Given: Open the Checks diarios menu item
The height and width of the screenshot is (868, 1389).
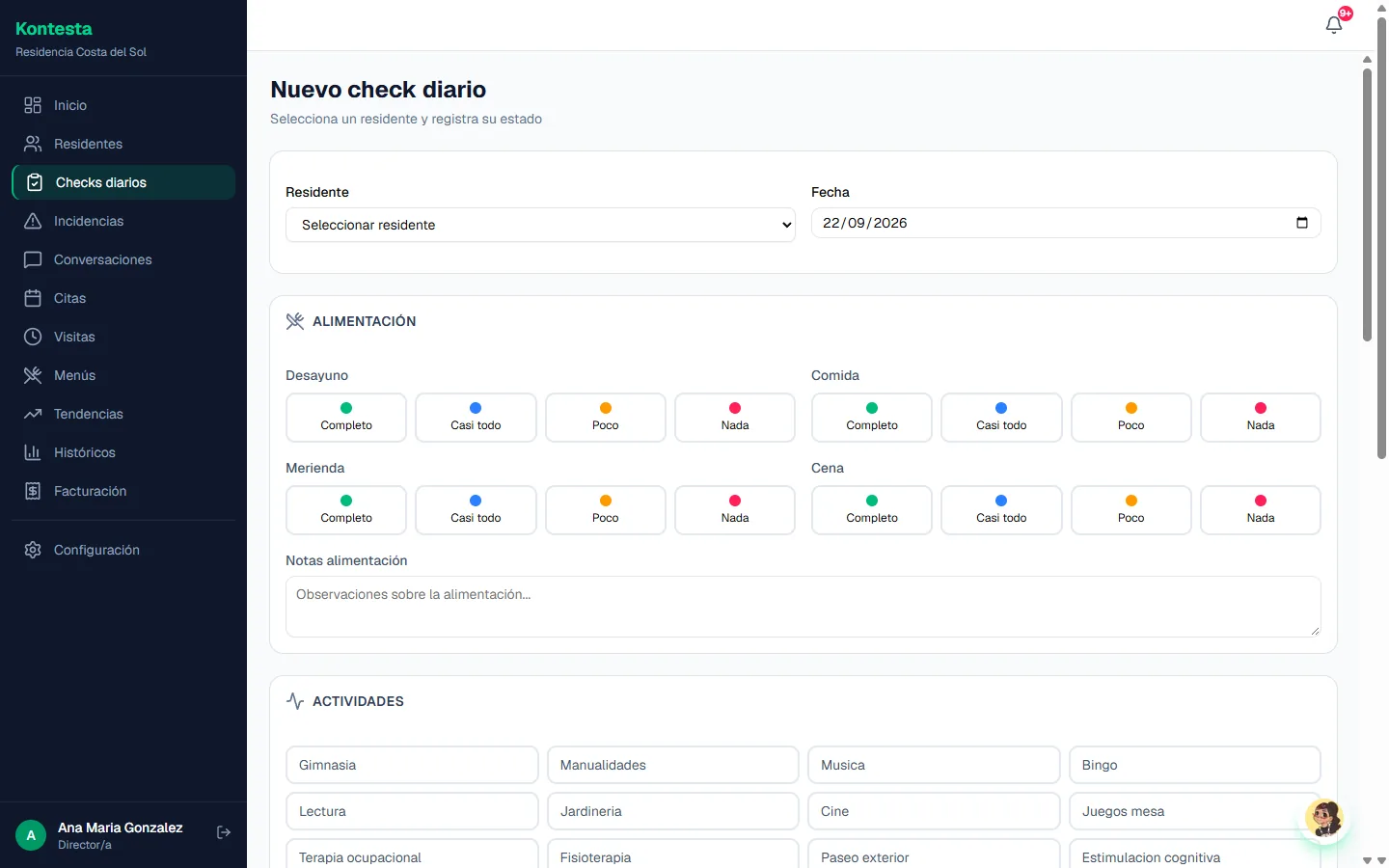Looking at the screenshot, I should coord(123,182).
